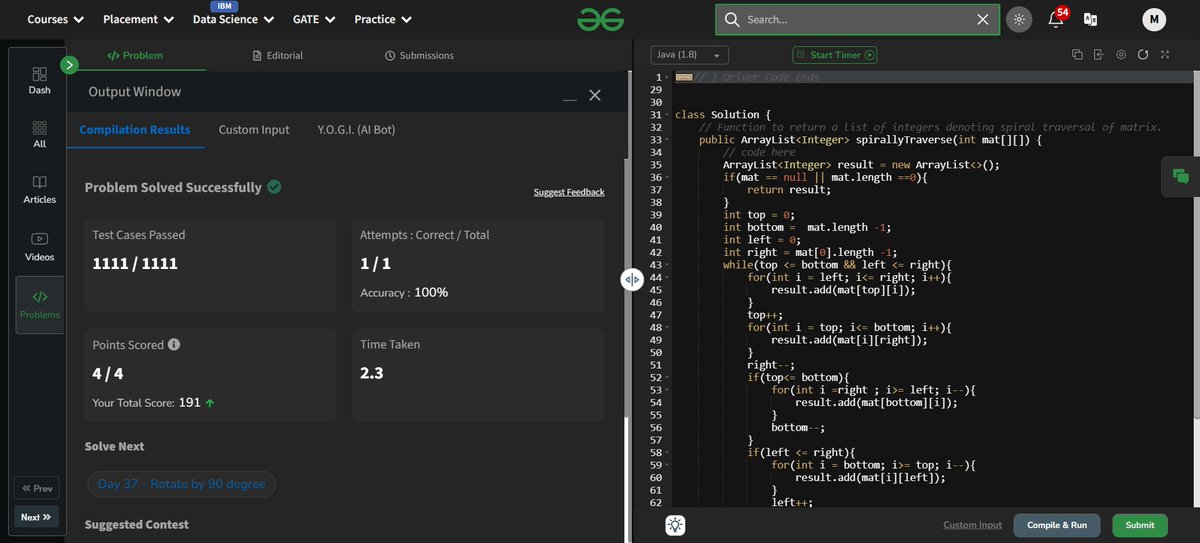Click the lightbulb hint icon
1200x543 pixels.
(x=675, y=525)
